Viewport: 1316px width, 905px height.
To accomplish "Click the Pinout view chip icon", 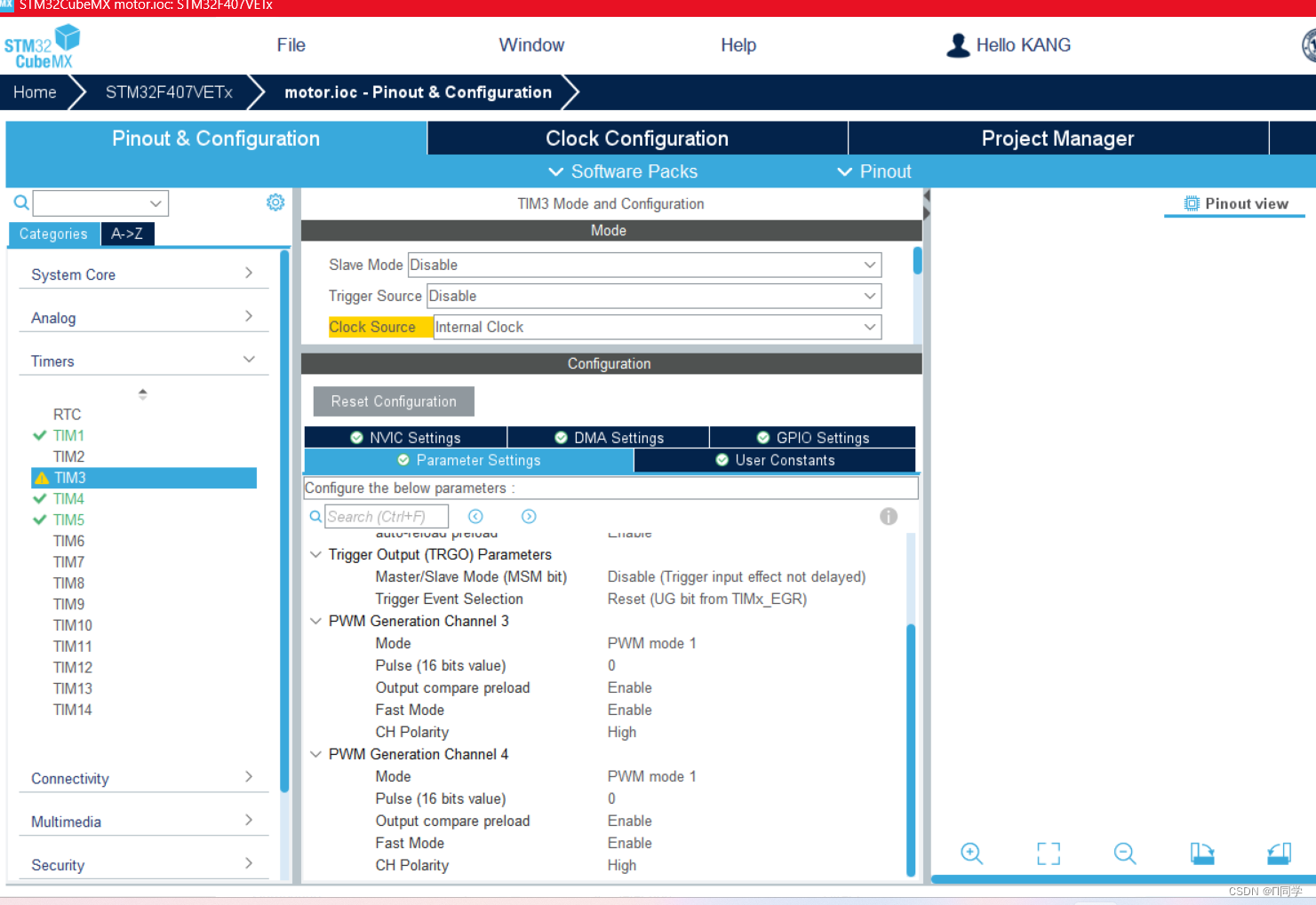I will (x=1192, y=203).
